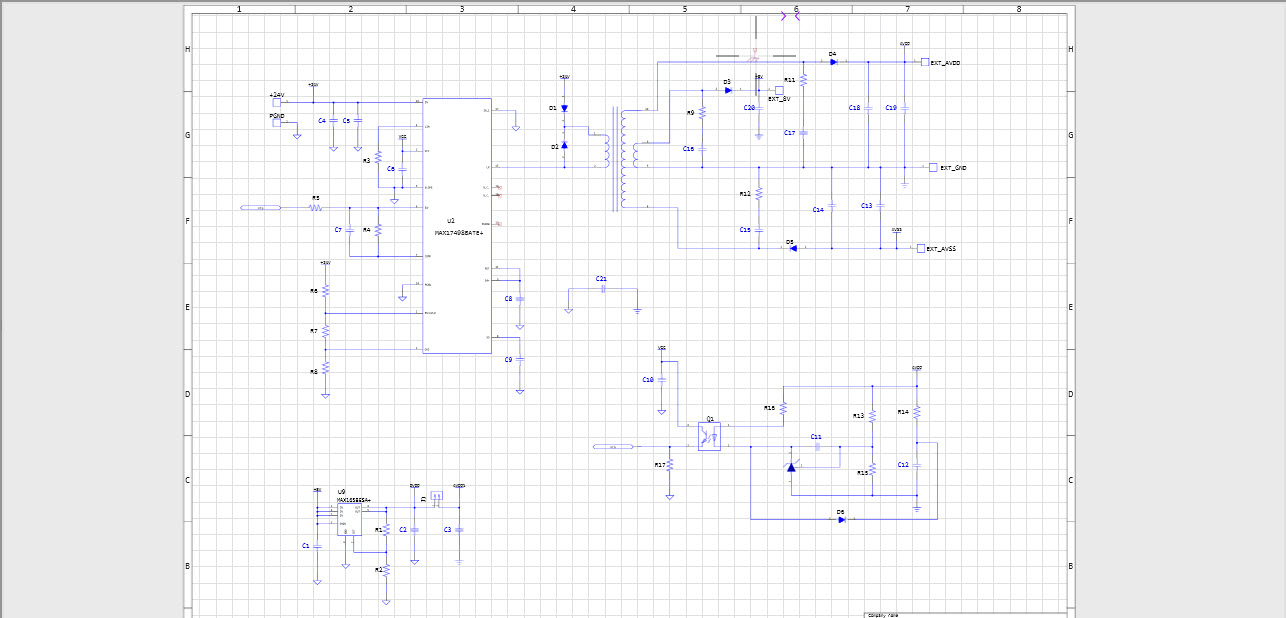1286x618 pixels.
Task: Select resistor R11 symbol
Action: 803,79
